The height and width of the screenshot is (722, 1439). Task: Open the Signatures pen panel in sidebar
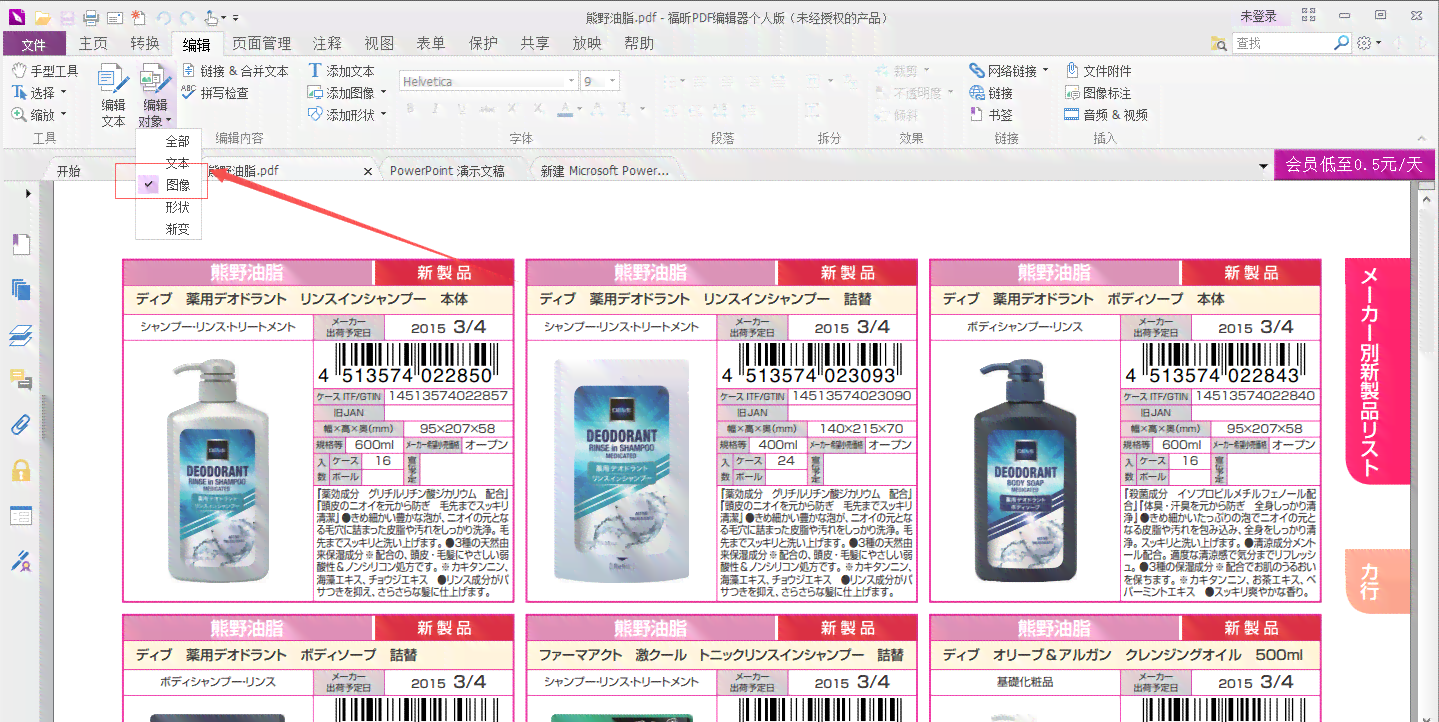coord(21,560)
